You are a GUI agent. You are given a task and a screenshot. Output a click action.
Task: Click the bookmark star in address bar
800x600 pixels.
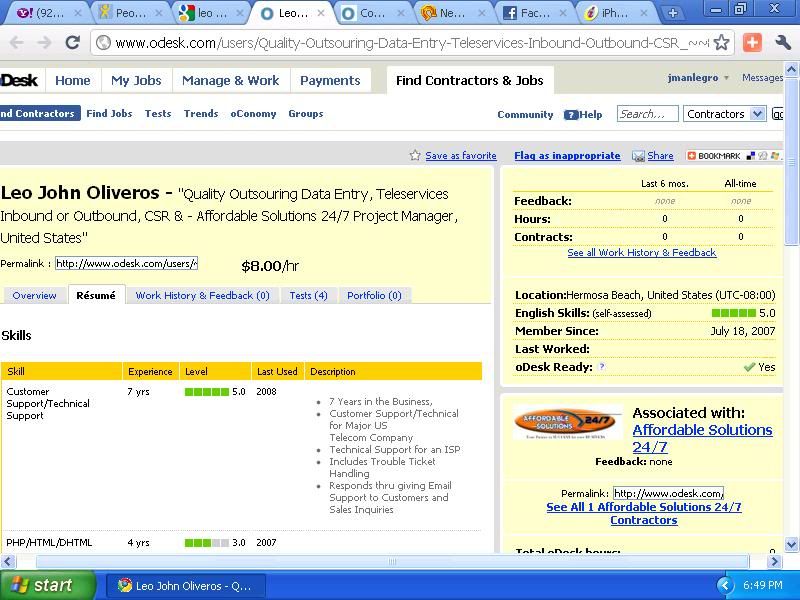(x=721, y=43)
